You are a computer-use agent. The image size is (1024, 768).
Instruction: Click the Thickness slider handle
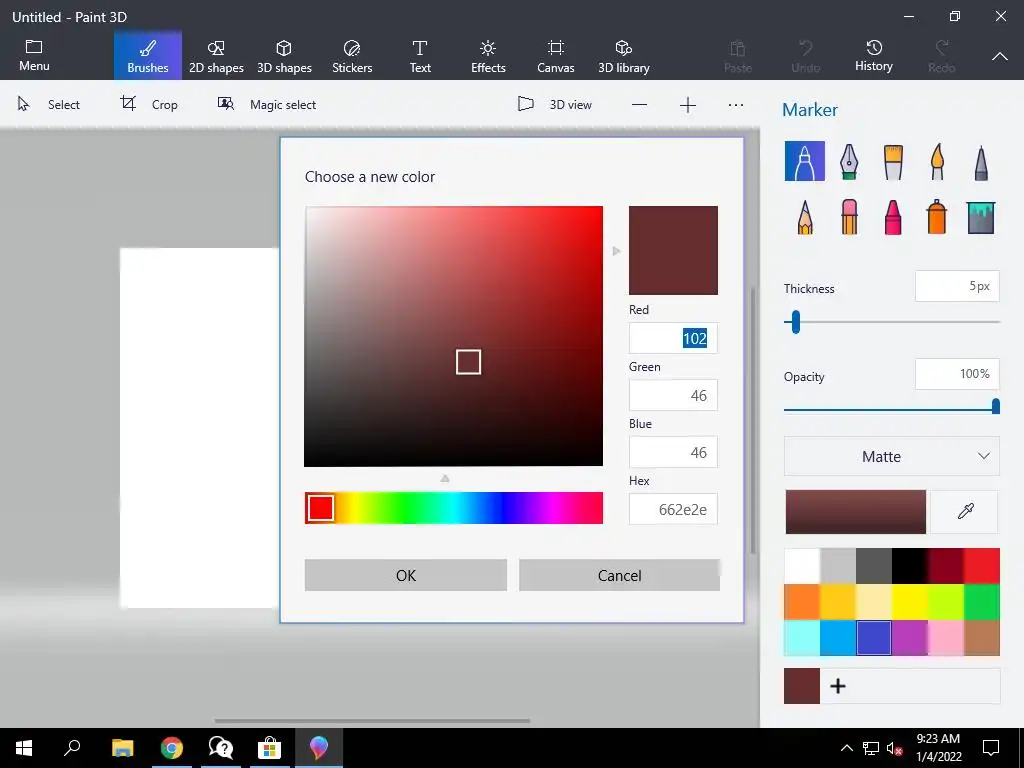(795, 322)
